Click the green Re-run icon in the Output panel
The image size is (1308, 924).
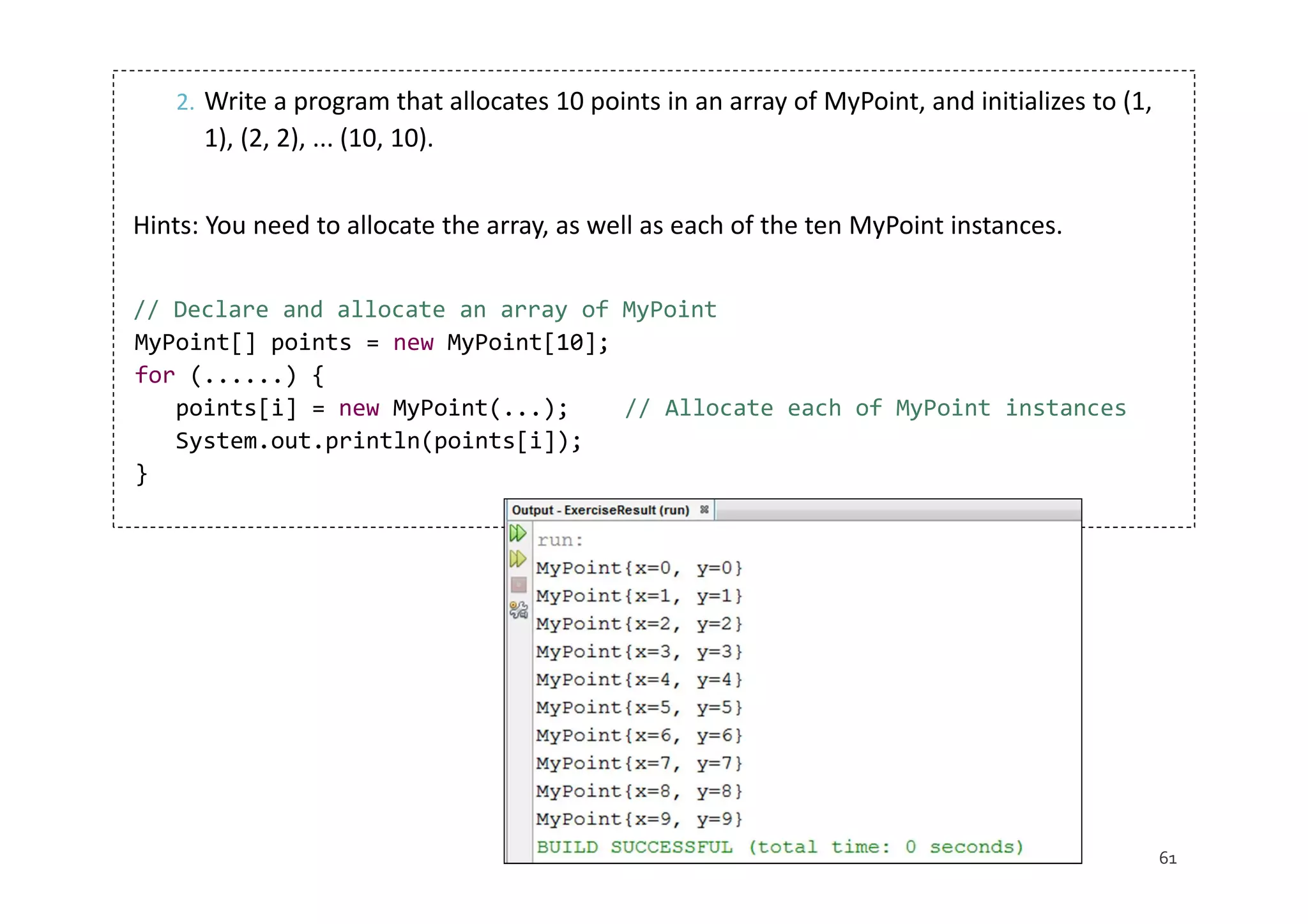click(x=518, y=533)
